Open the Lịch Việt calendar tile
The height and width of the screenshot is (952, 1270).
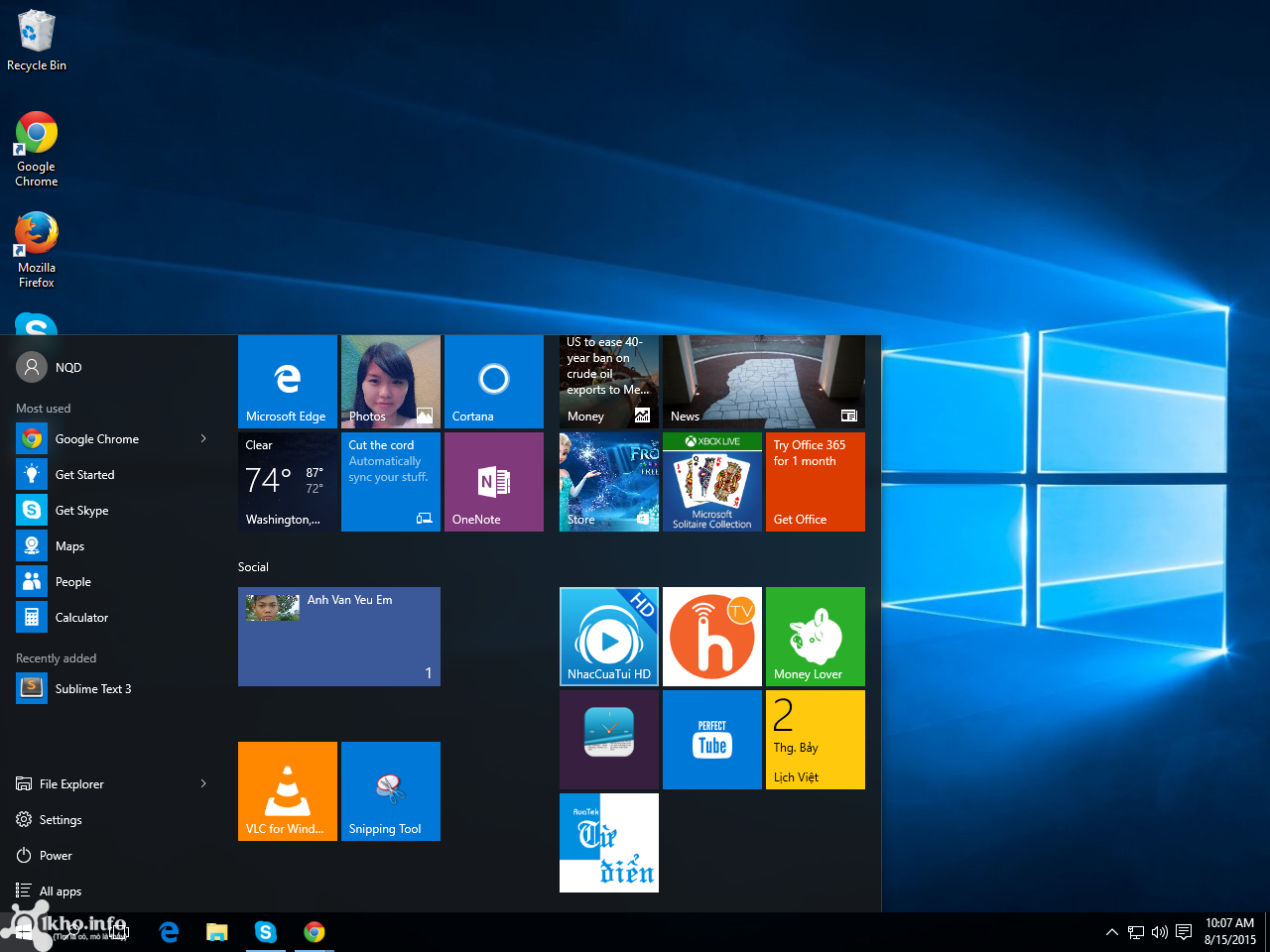pyautogui.click(x=816, y=740)
